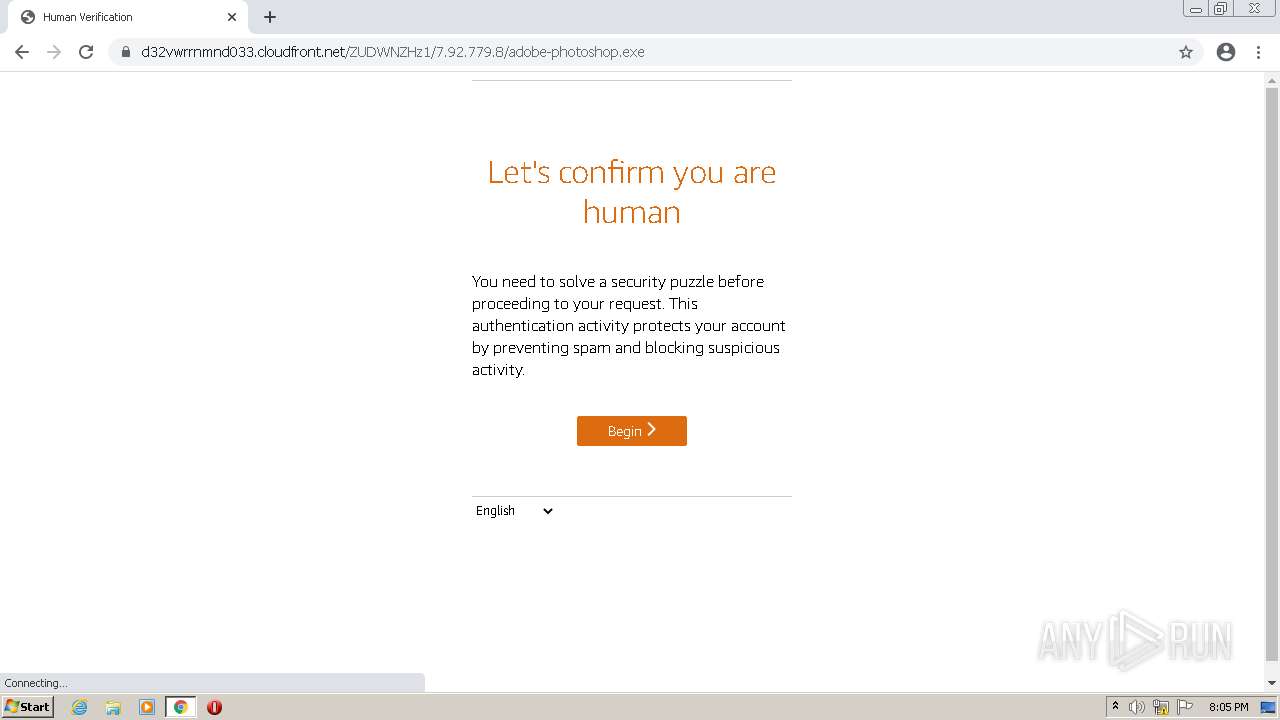Open the Chrome profile avatar icon

point(1226,52)
